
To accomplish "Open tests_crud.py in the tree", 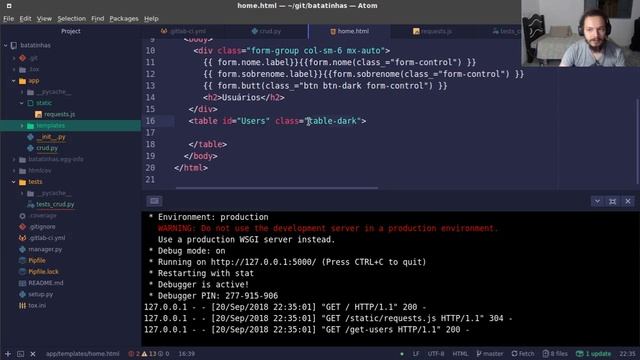I will (55, 204).
